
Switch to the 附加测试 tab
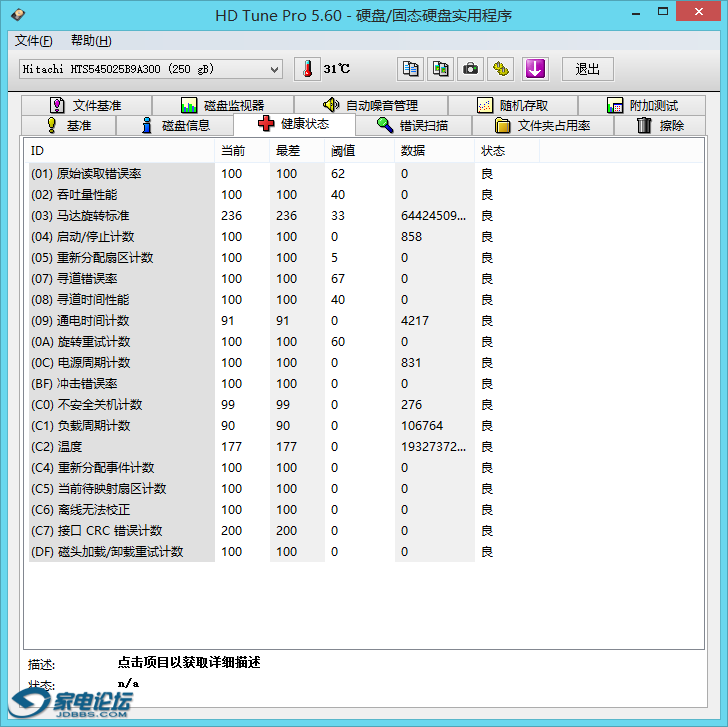coord(642,105)
